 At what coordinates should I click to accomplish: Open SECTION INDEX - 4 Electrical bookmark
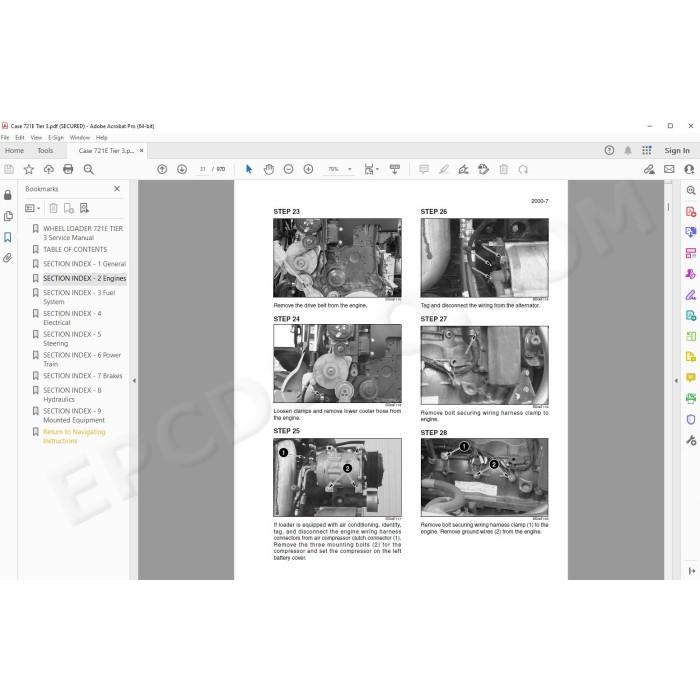pyautogui.click(x=72, y=318)
